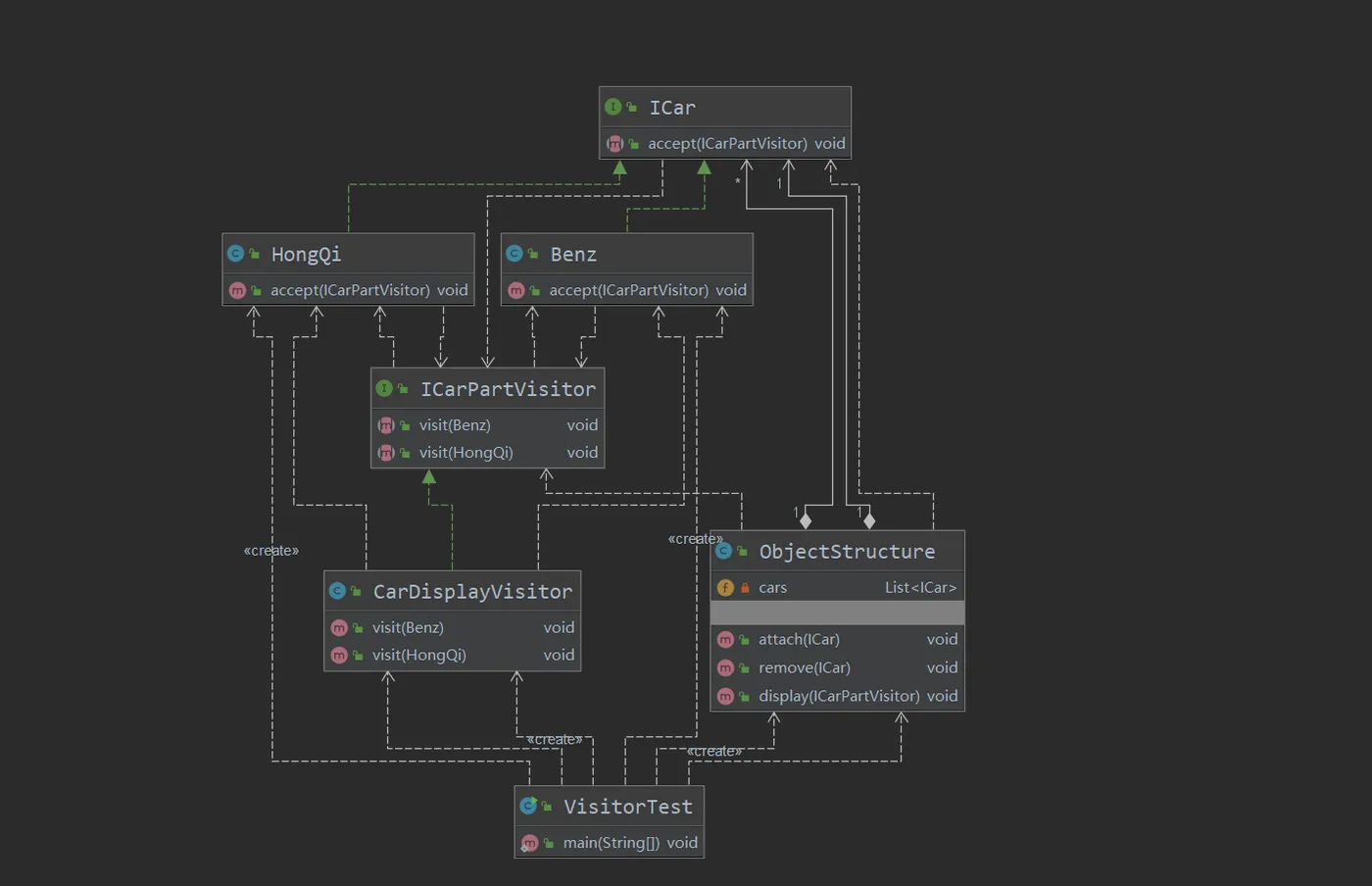Click visit(HongQi) text in ICarPartVisitor
Image resolution: width=1372 pixels, height=886 pixels.
[465, 453]
